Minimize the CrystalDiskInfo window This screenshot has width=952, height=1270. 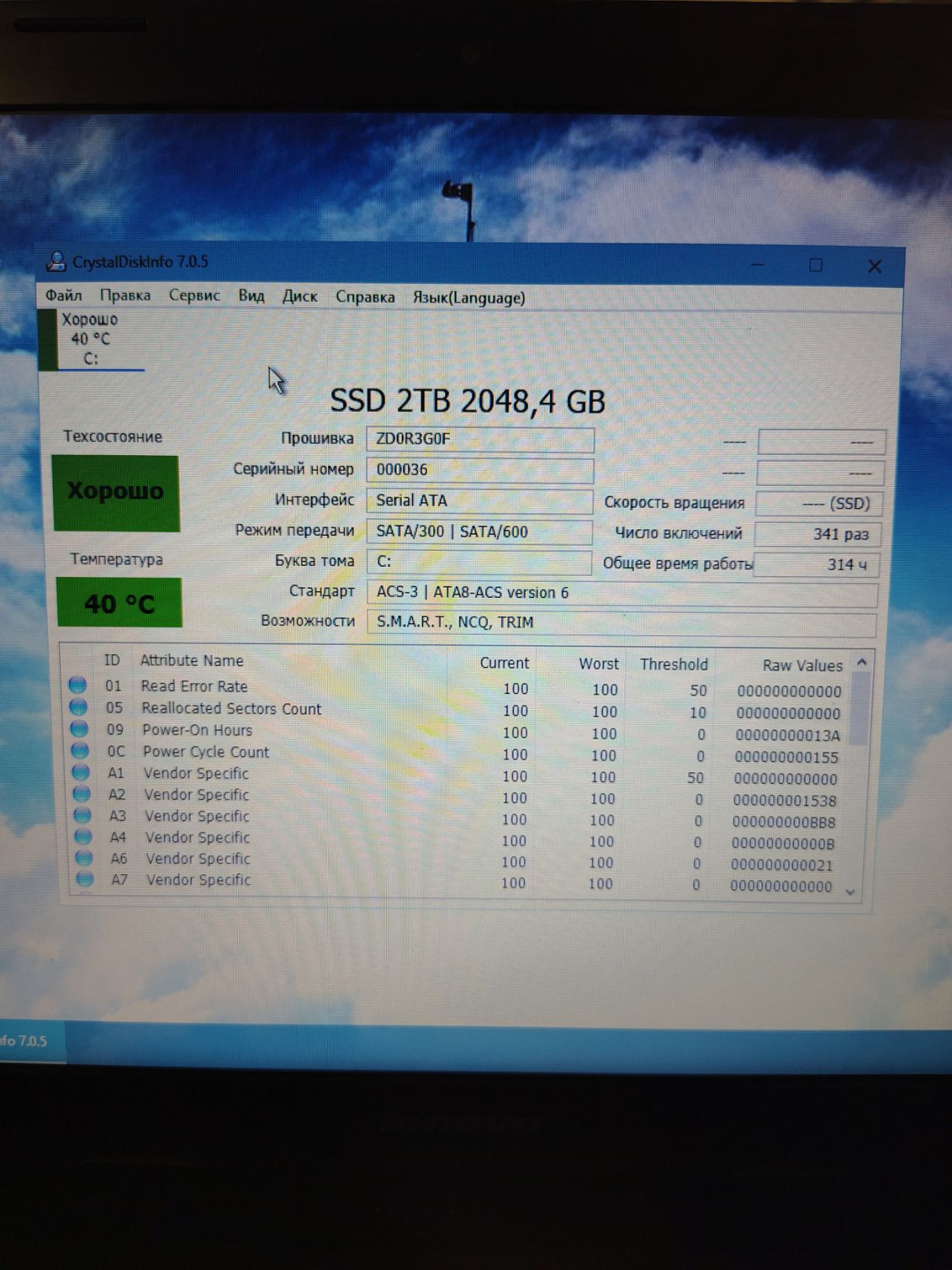(758, 265)
